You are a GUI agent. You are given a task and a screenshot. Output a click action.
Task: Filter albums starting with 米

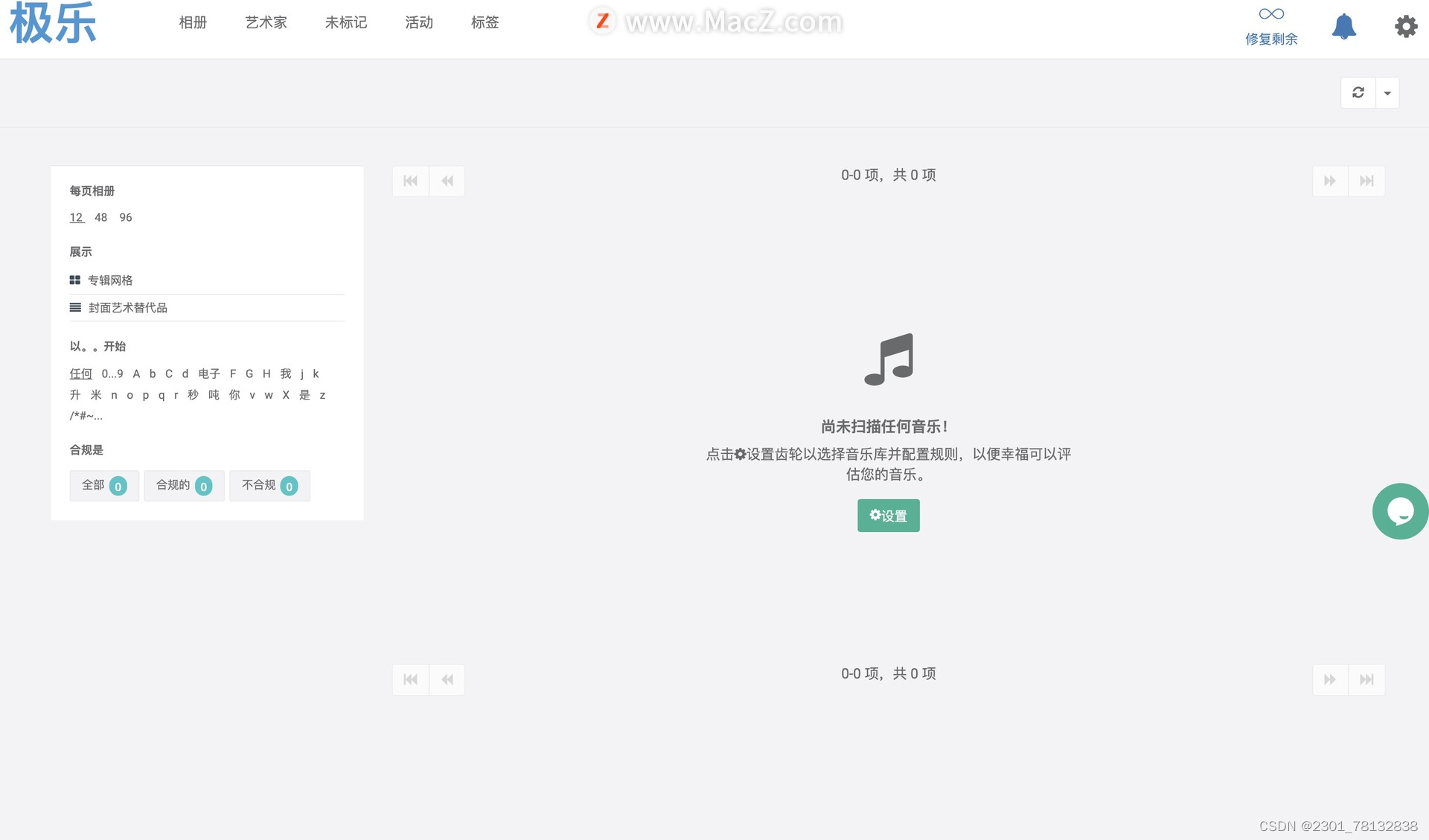coord(96,394)
